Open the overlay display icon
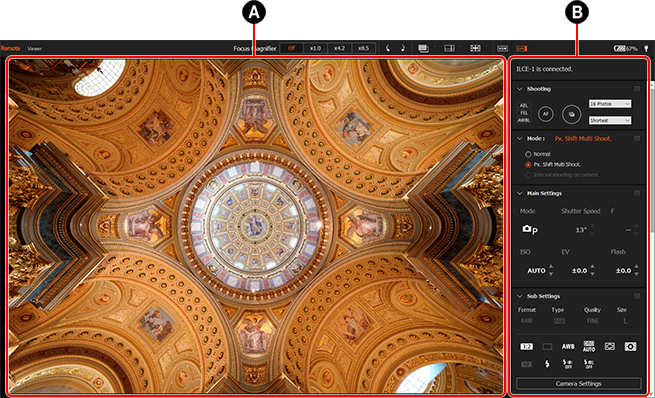655x398 pixels. tap(423, 48)
